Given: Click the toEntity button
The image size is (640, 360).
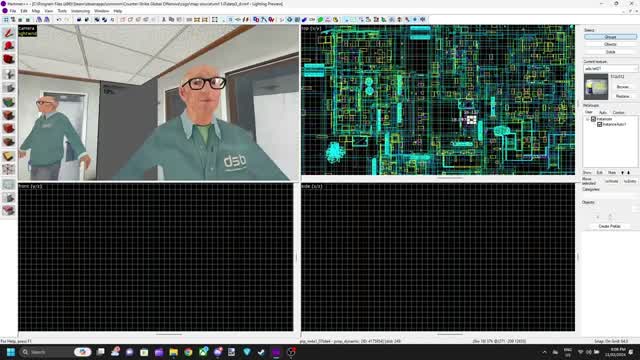Looking at the screenshot, I should [630, 181].
